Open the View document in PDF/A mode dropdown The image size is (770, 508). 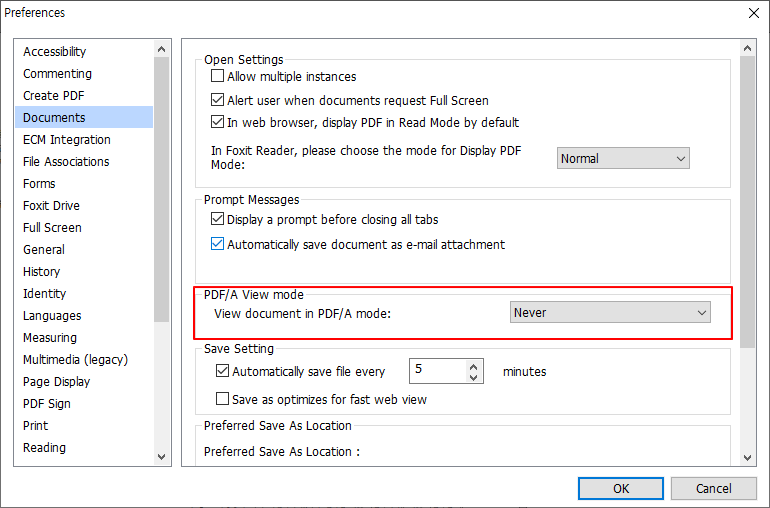[610, 312]
